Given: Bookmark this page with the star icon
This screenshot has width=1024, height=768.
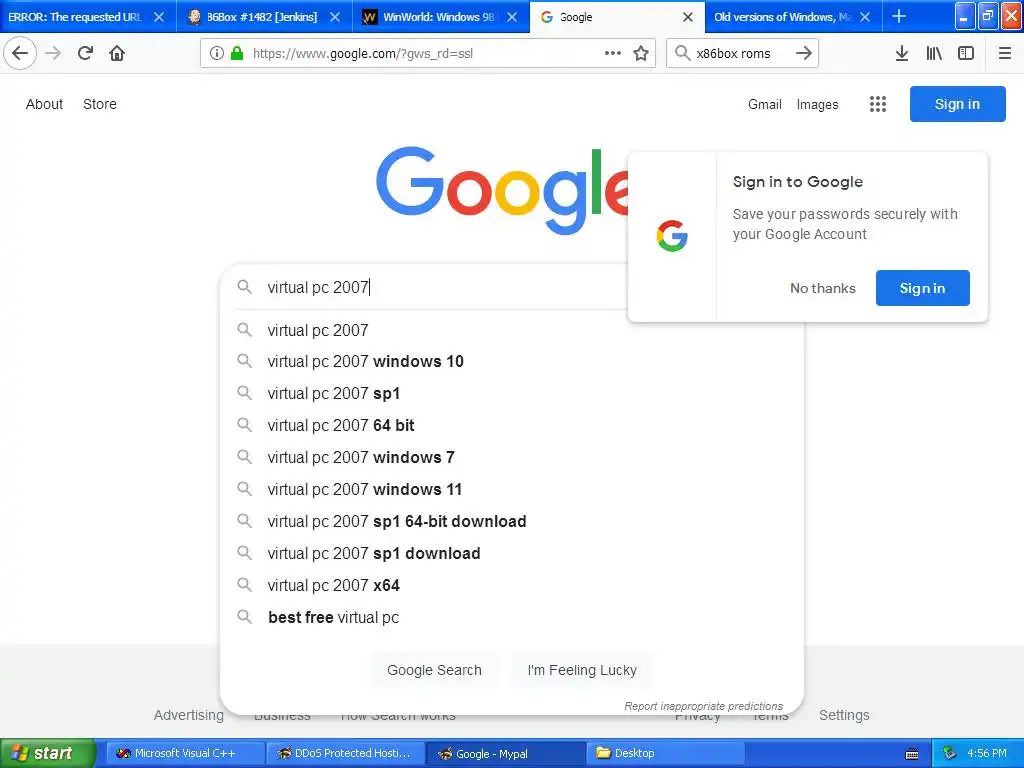Looking at the screenshot, I should coord(641,54).
